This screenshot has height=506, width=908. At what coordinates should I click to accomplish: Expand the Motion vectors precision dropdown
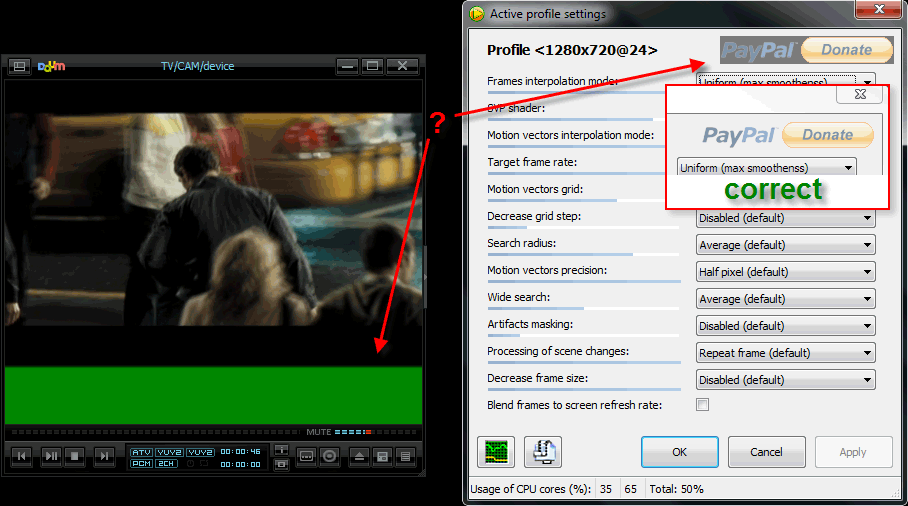pyautogui.click(x=785, y=272)
